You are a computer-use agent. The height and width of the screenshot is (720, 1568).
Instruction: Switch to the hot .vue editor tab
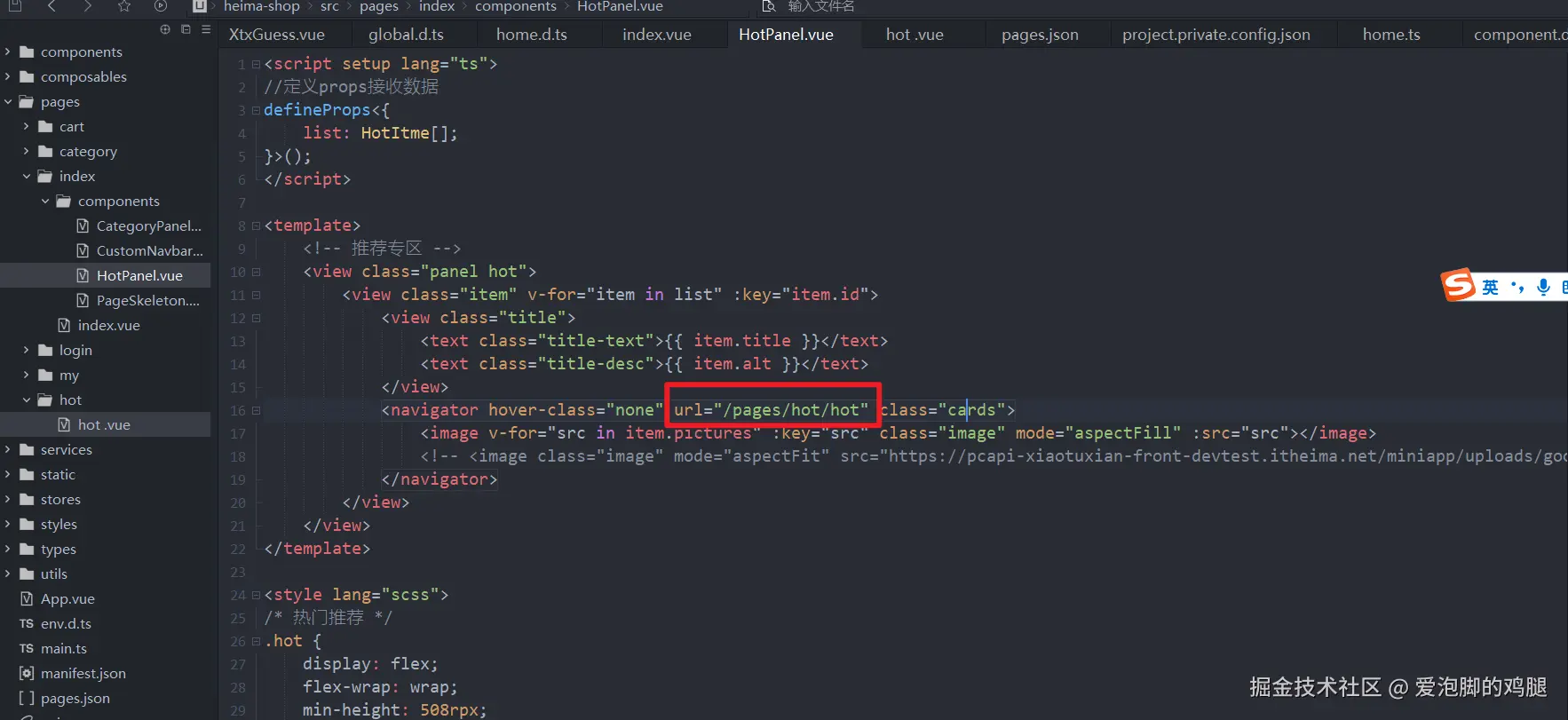tap(915, 35)
